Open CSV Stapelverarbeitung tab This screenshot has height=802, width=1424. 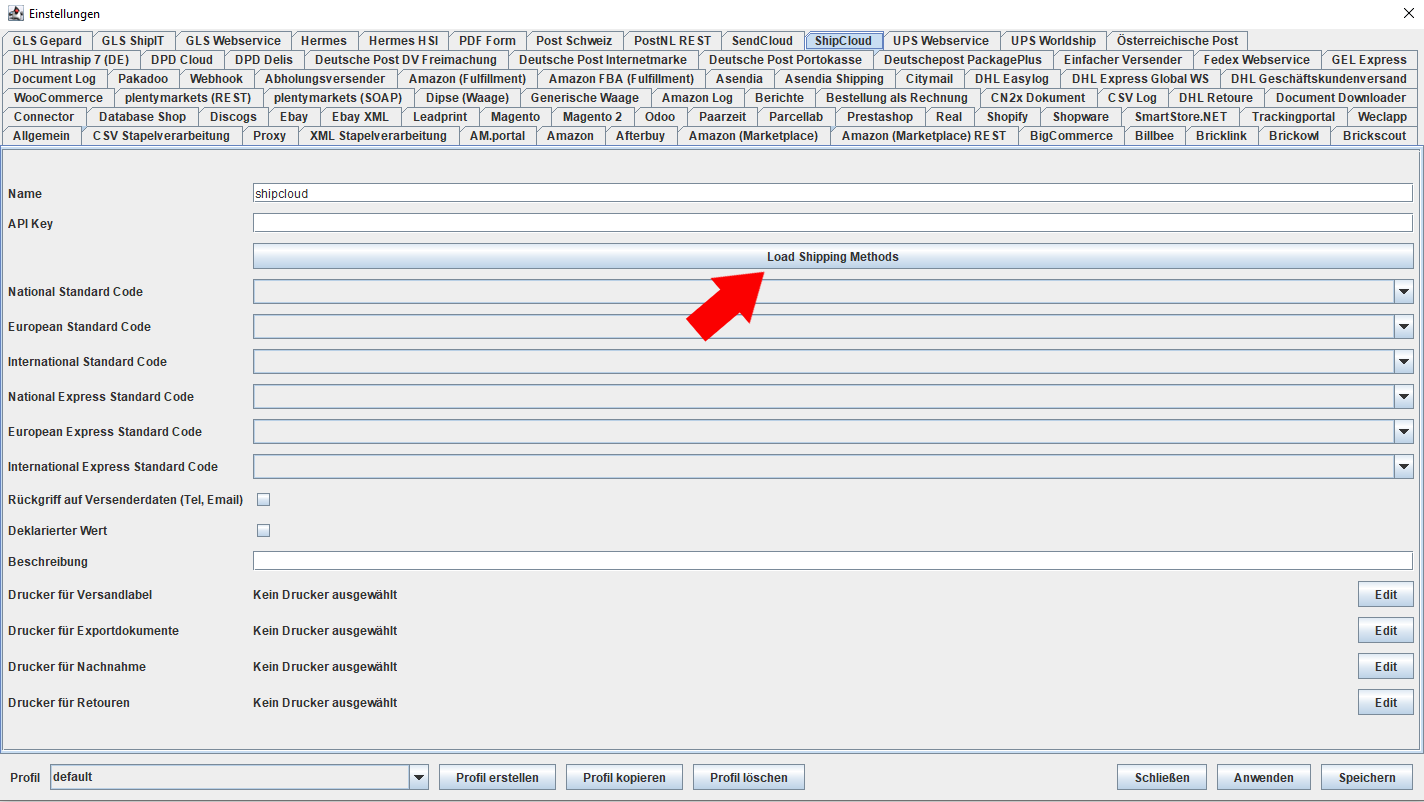coord(161,136)
